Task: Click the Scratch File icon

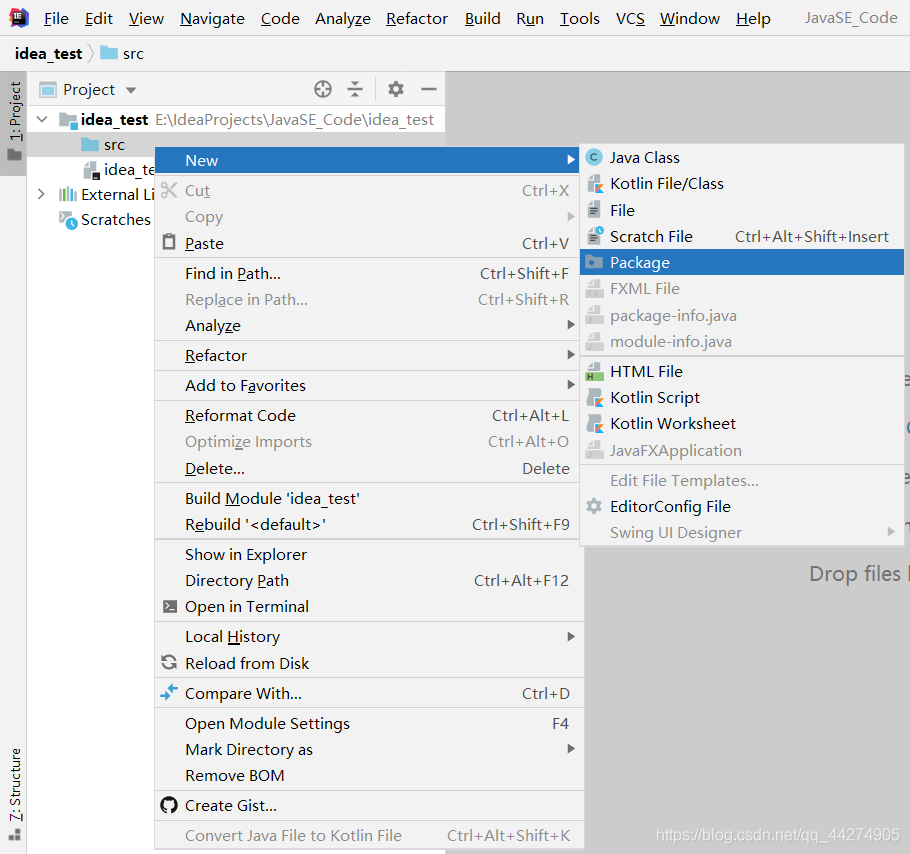Action: tap(595, 236)
